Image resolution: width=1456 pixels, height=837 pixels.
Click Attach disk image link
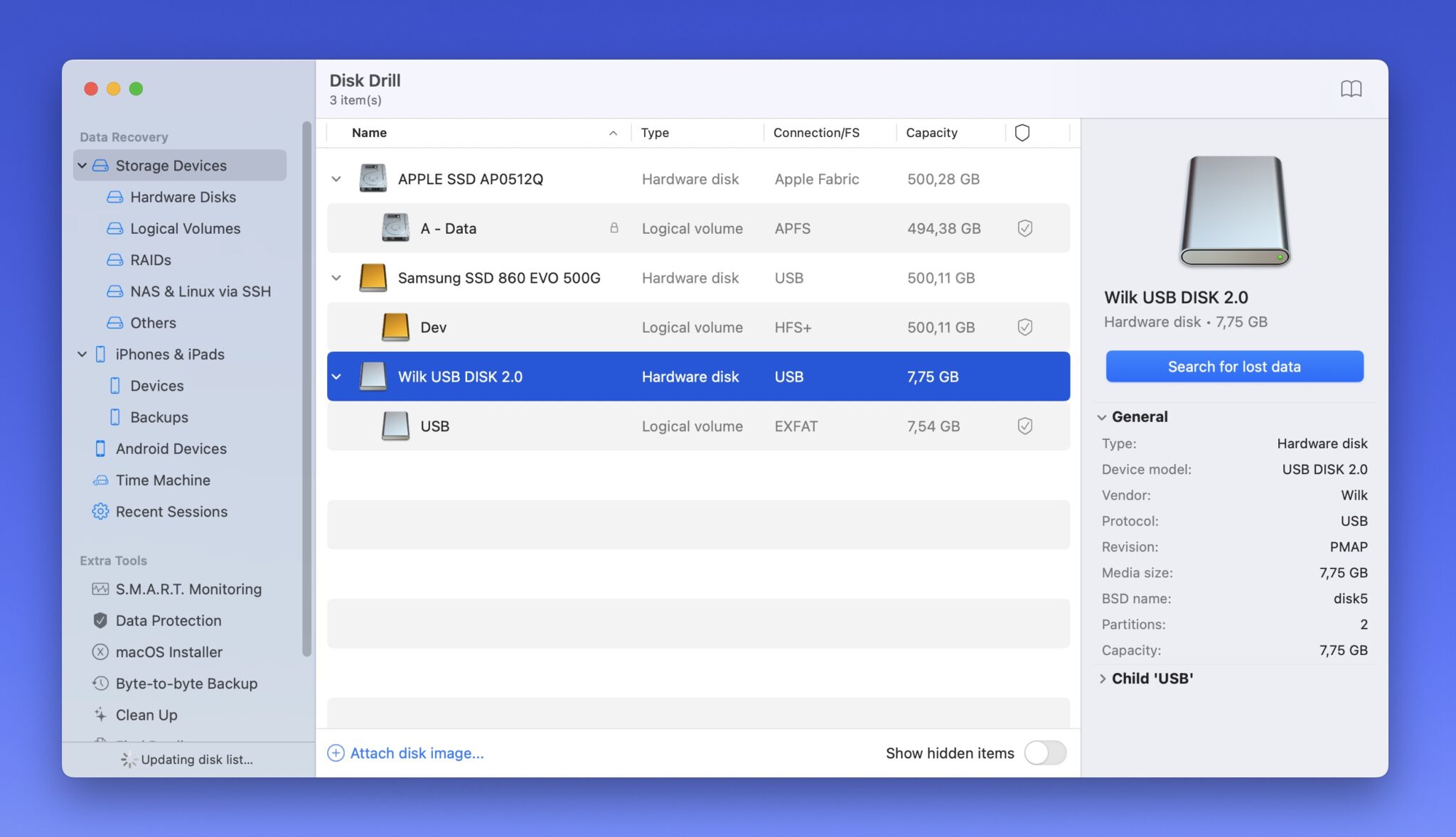click(416, 753)
